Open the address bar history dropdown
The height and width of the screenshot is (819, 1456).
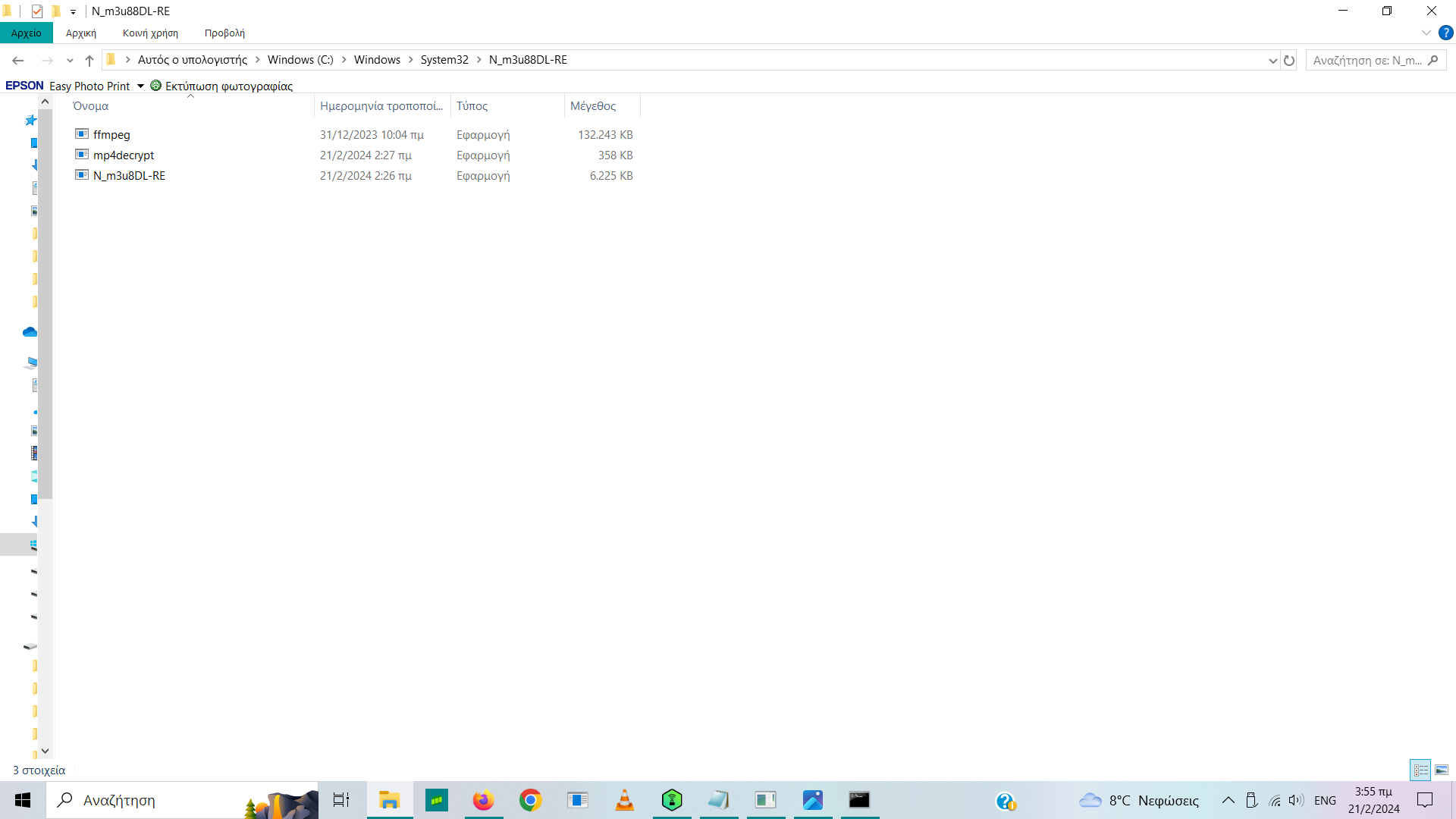click(x=1272, y=60)
